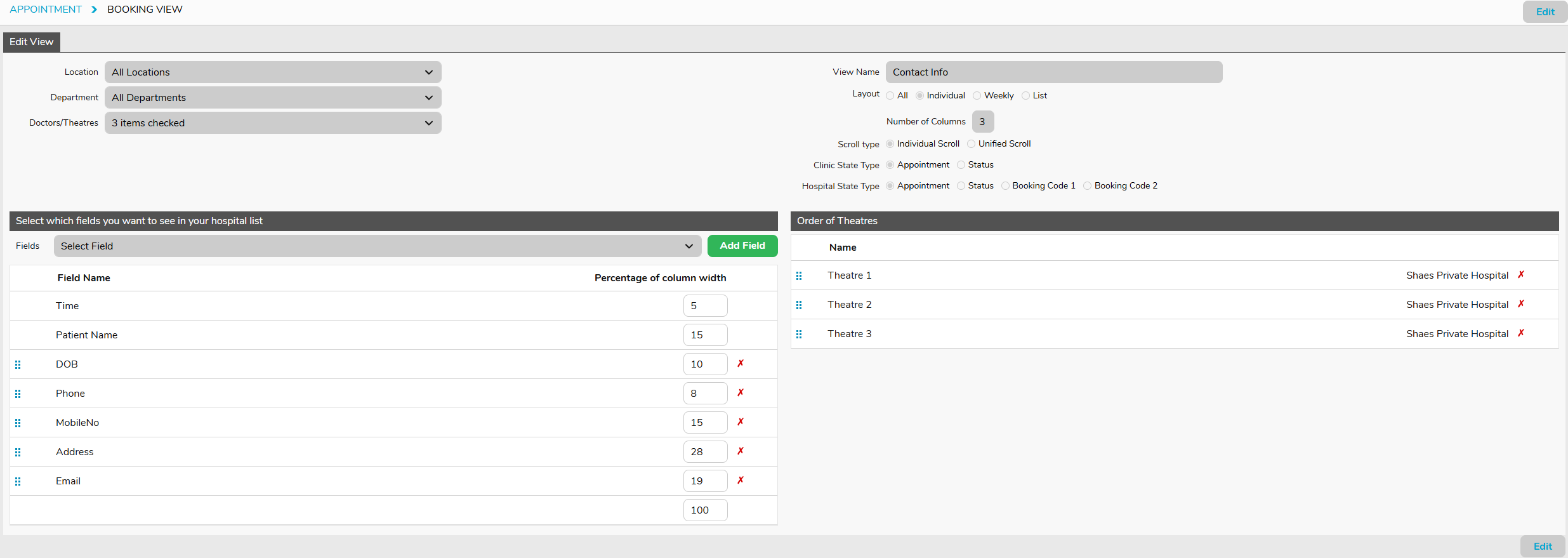This screenshot has height=558, width=1568.
Task: Delete the Email field row
Action: (x=740, y=481)
